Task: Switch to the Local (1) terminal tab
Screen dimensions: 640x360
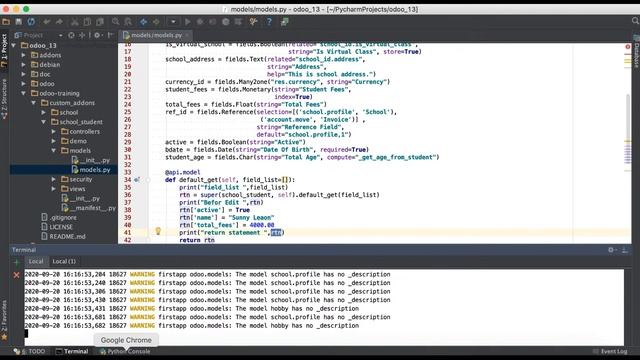Action: pos(64,261)
